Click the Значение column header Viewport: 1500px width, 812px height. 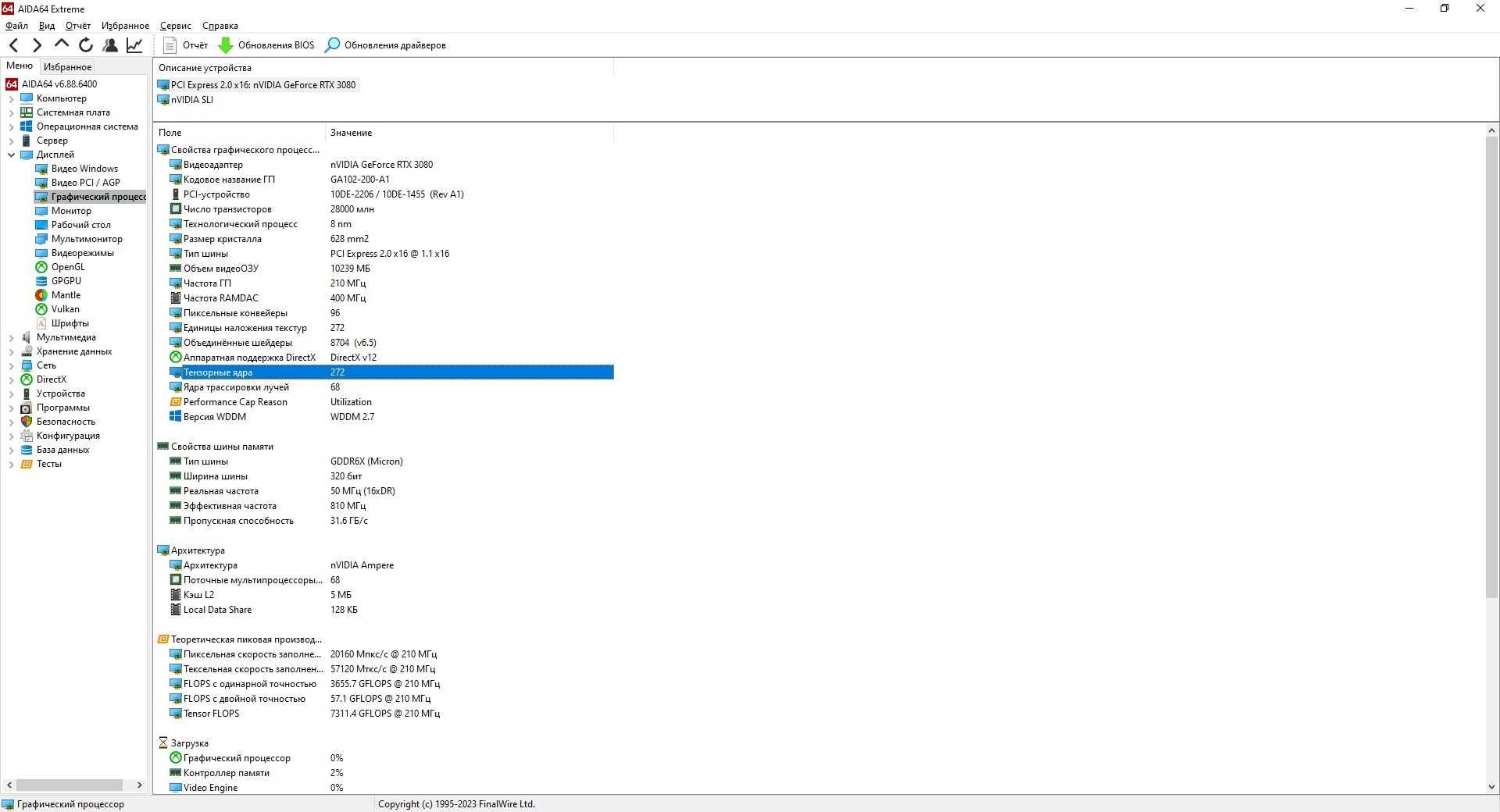pyautogui.click(x=469, y=133)
